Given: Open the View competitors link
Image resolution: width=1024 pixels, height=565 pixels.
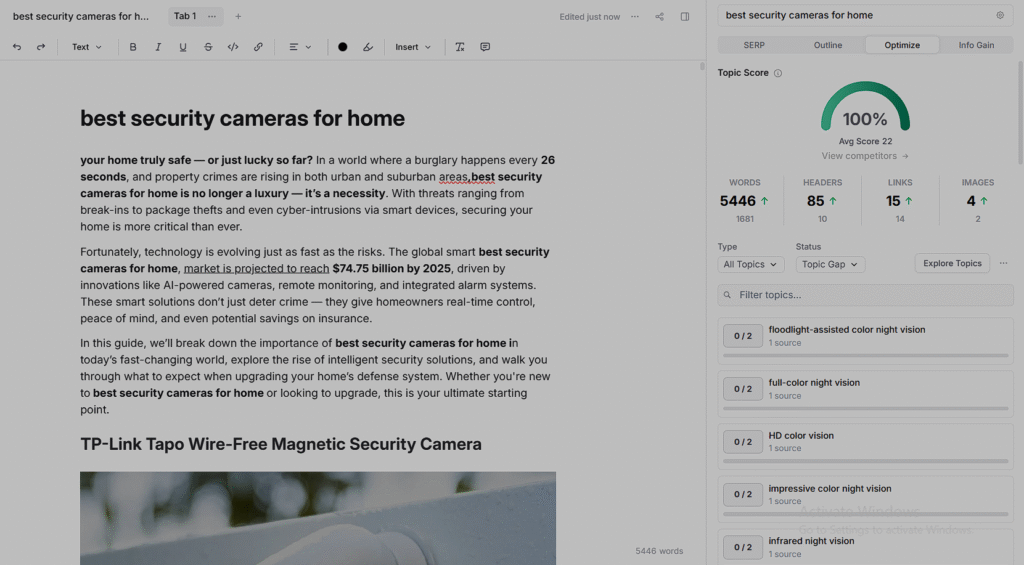Looking at the screenshot, I should point(865,156).
